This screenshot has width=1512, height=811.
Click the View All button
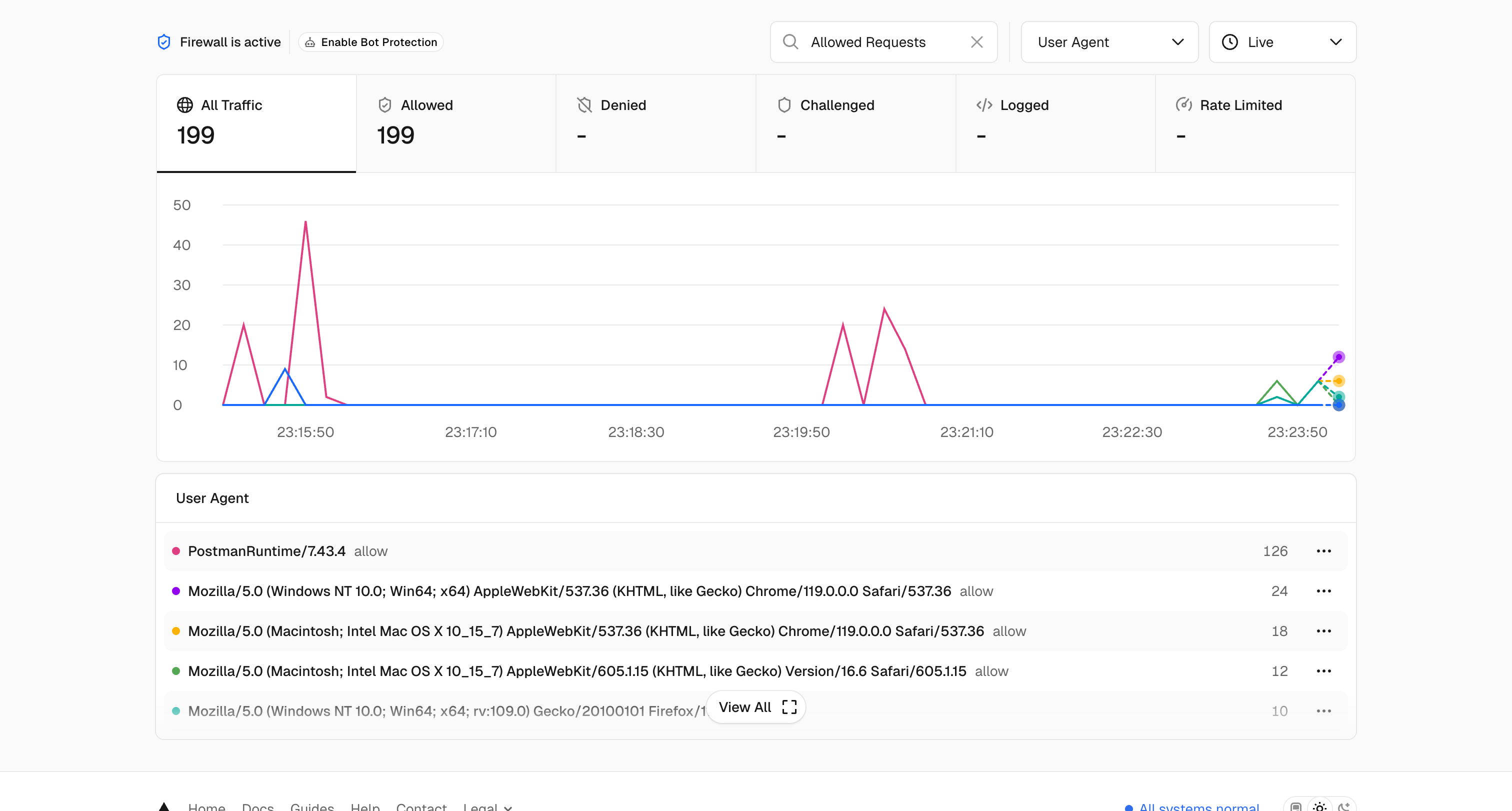pyautogui.click(x=755, y=707)
